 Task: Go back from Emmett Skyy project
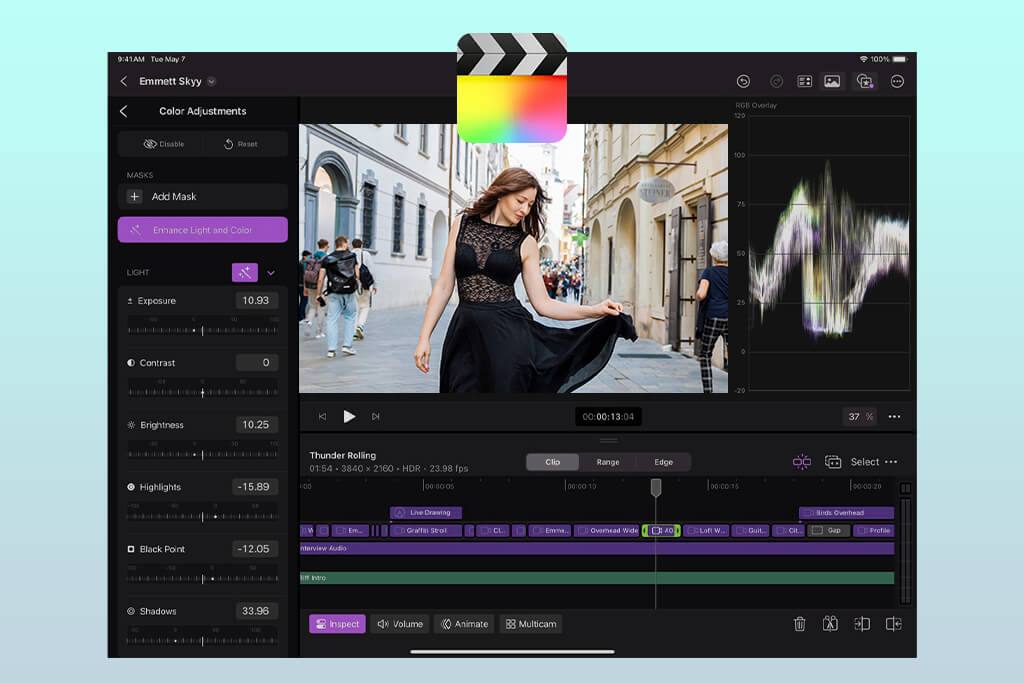(x=124, y=81)
